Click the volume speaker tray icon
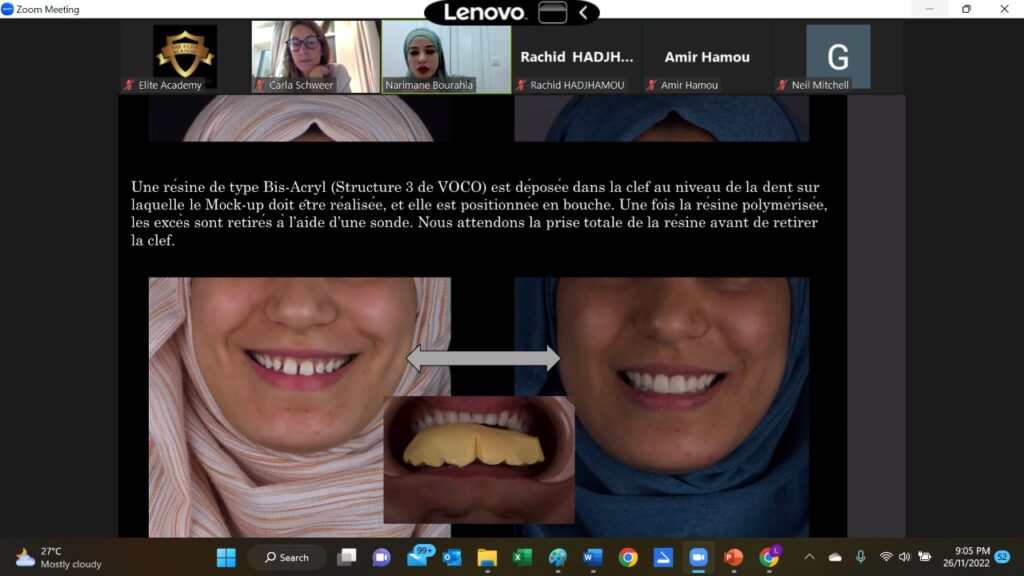The width and height of the screenshot is (1024, 576). [904, 557]
